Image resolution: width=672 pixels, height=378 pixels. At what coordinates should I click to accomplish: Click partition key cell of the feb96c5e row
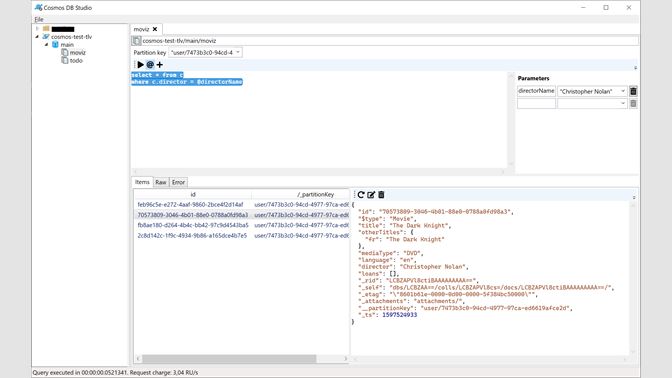tap(301, 205)
